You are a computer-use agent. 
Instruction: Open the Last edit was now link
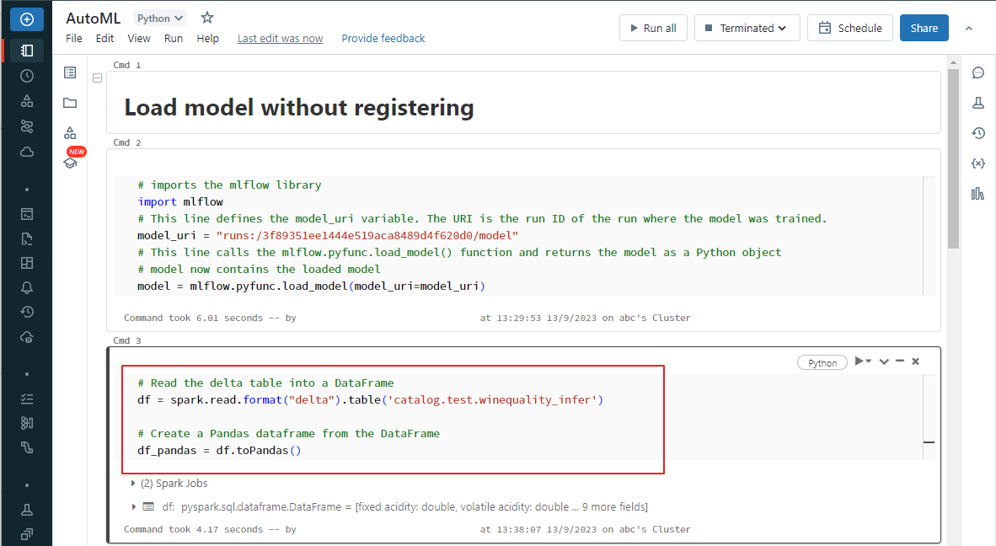point(280,38)
